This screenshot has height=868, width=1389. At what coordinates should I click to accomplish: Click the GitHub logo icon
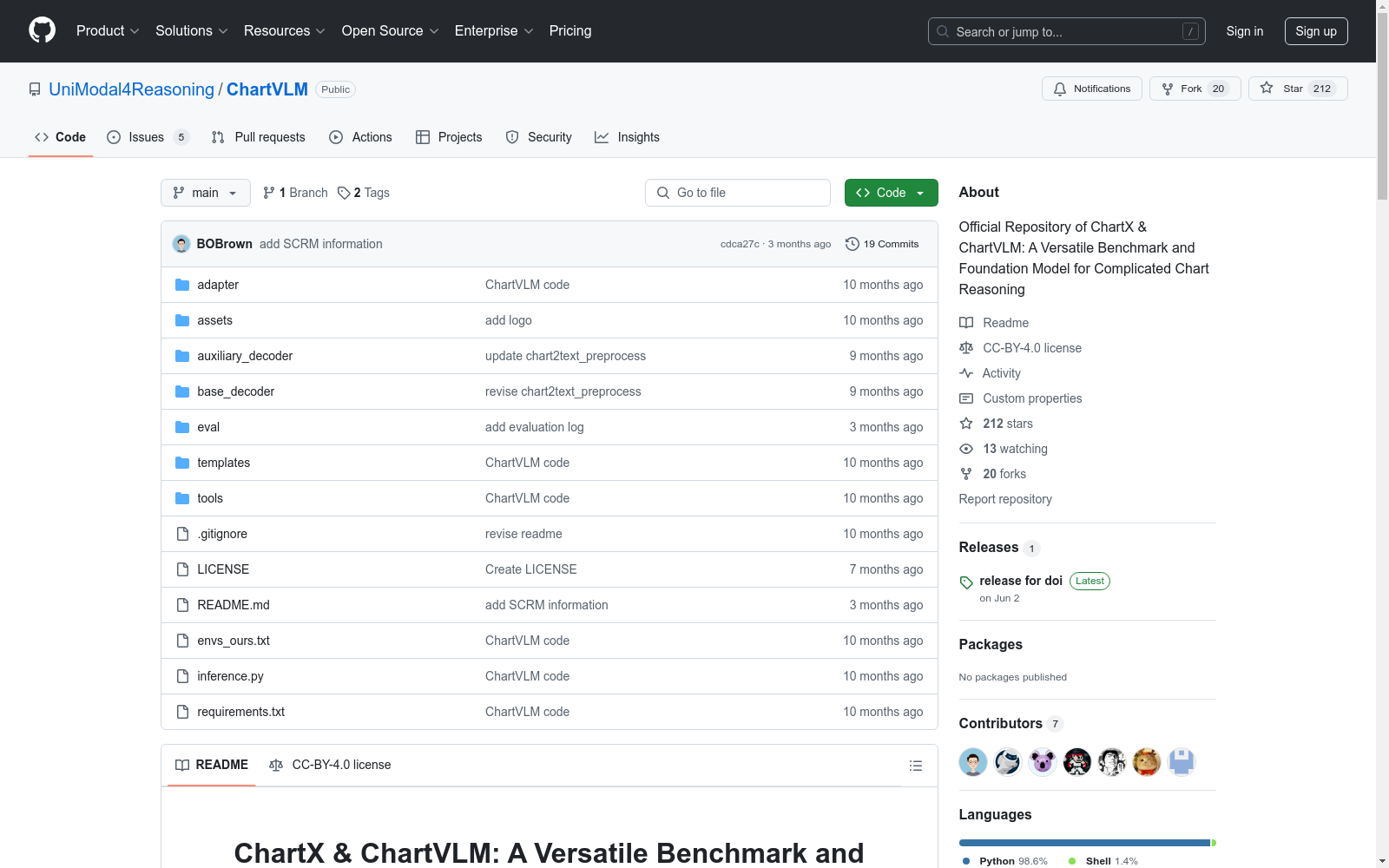(42, 30)
